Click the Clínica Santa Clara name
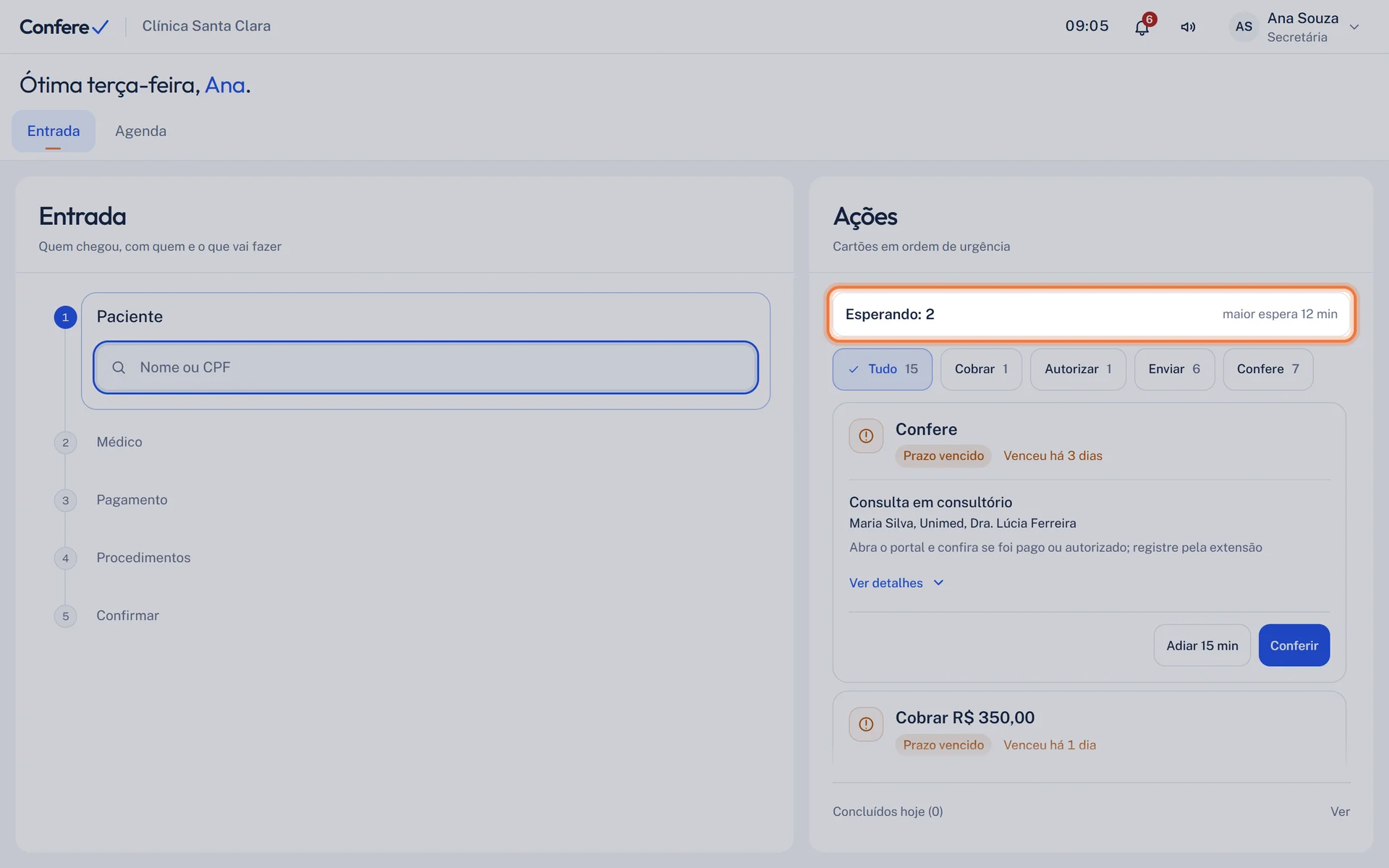1389x868 pixels. [x=206, y=26]
